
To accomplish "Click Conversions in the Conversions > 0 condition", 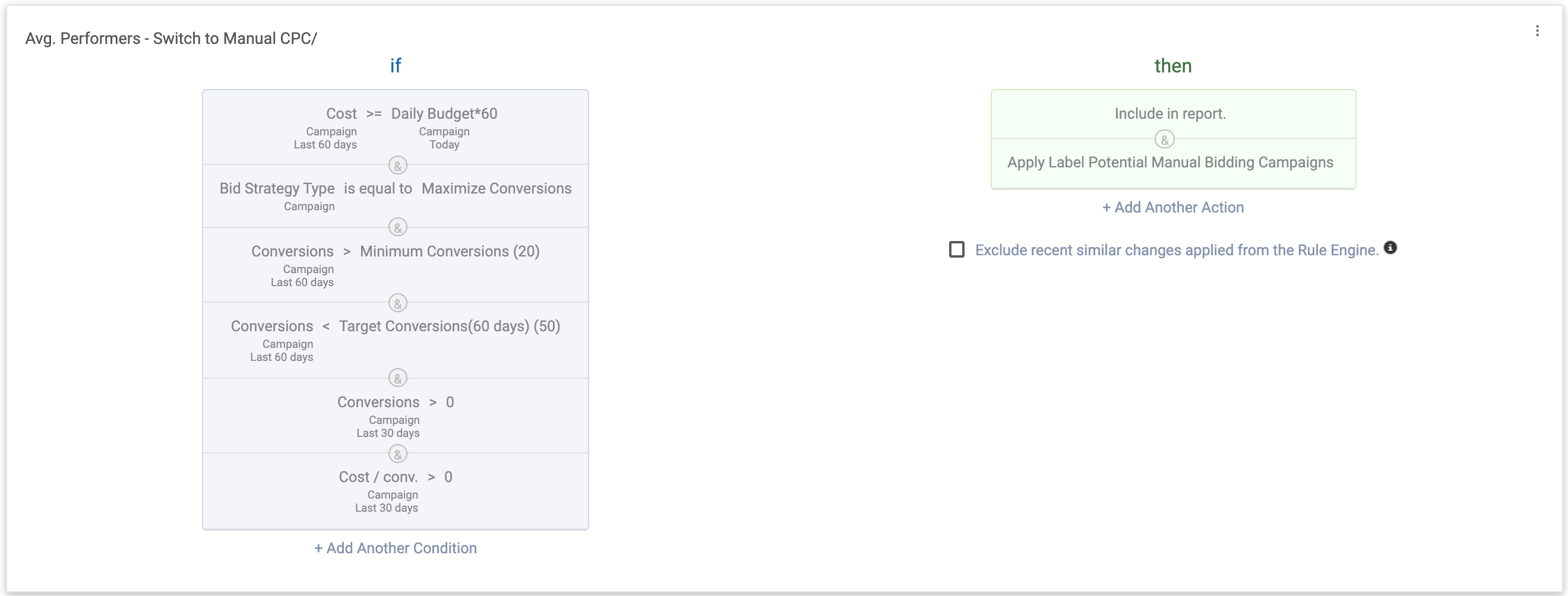I will click(378, 402).
